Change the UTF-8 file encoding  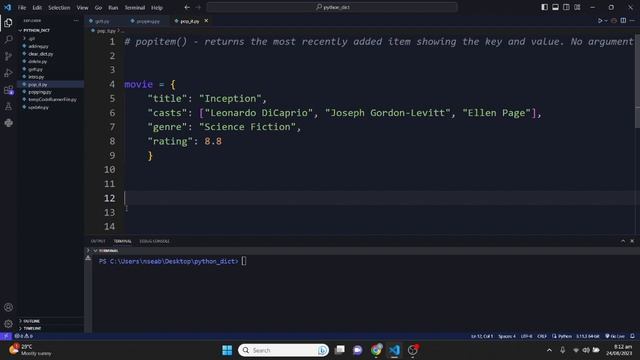tap(527, 336)
